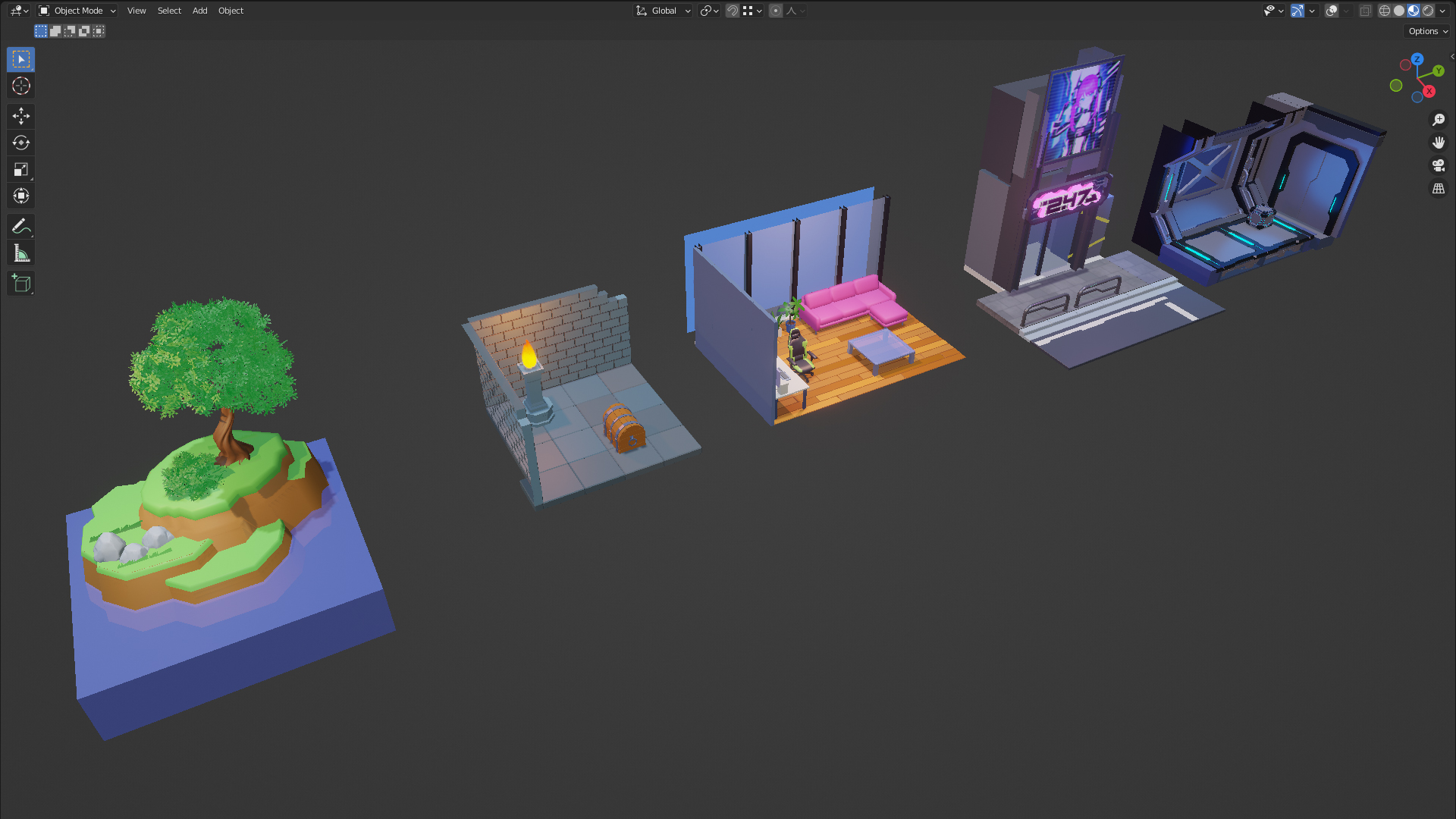
Task: Select the Add Cube tool
Action: [x=21, y=284]
